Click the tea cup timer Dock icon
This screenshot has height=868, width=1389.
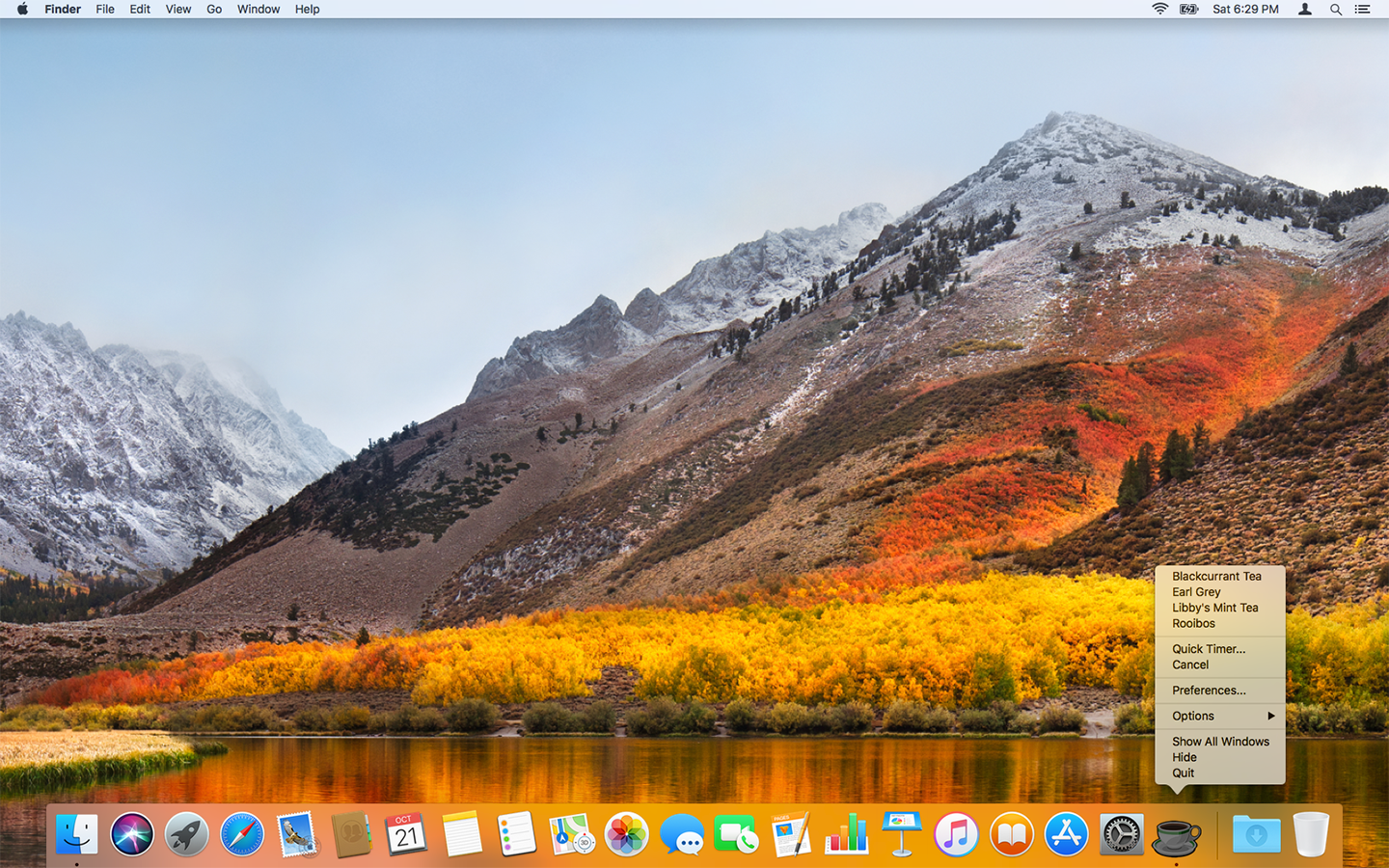pyautogui.click(x=1177, y=836)
